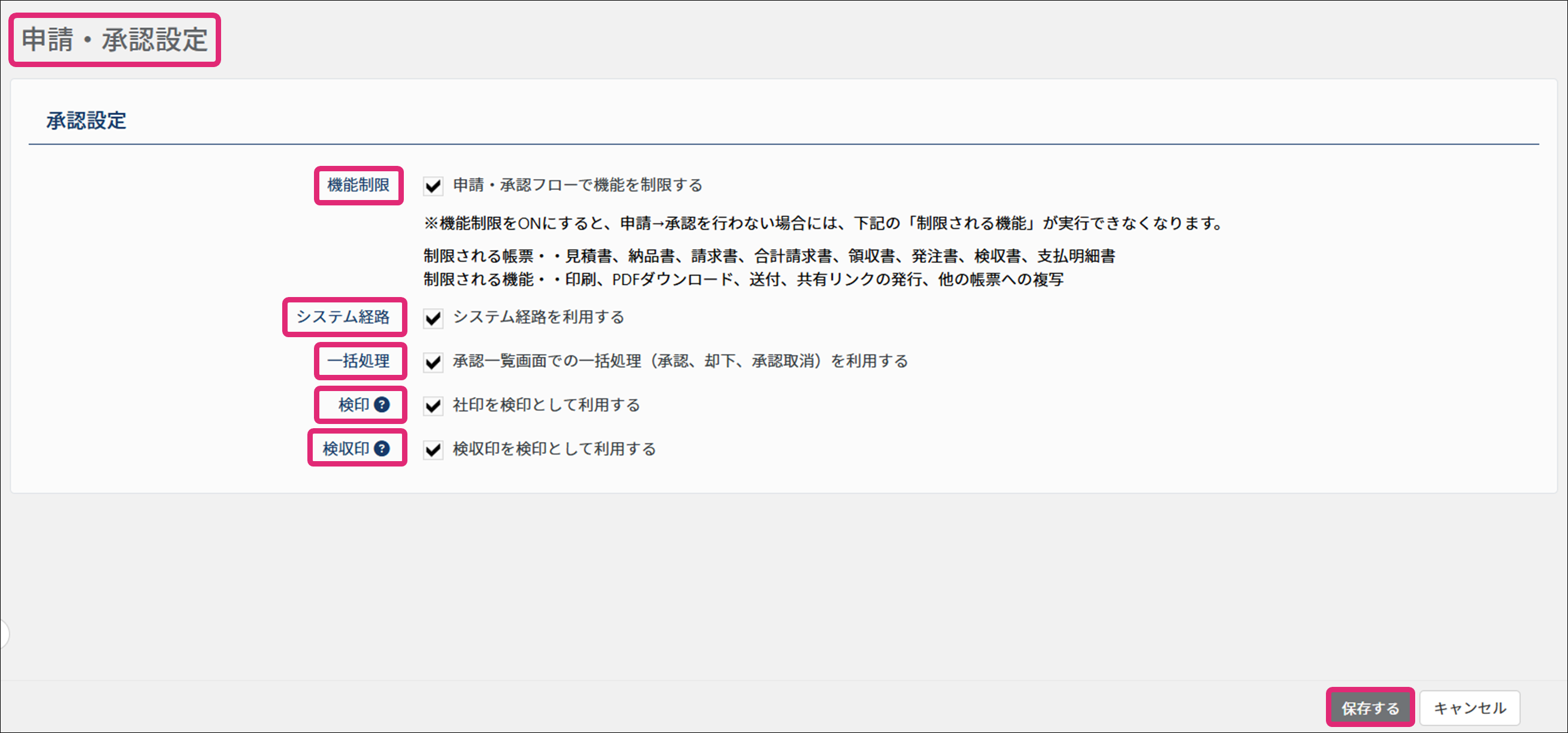Toggle 承認一覧画面での一括処理 checkbox
The width and height of the screenshot is (1568, 733).
click(x=433, y=362)
